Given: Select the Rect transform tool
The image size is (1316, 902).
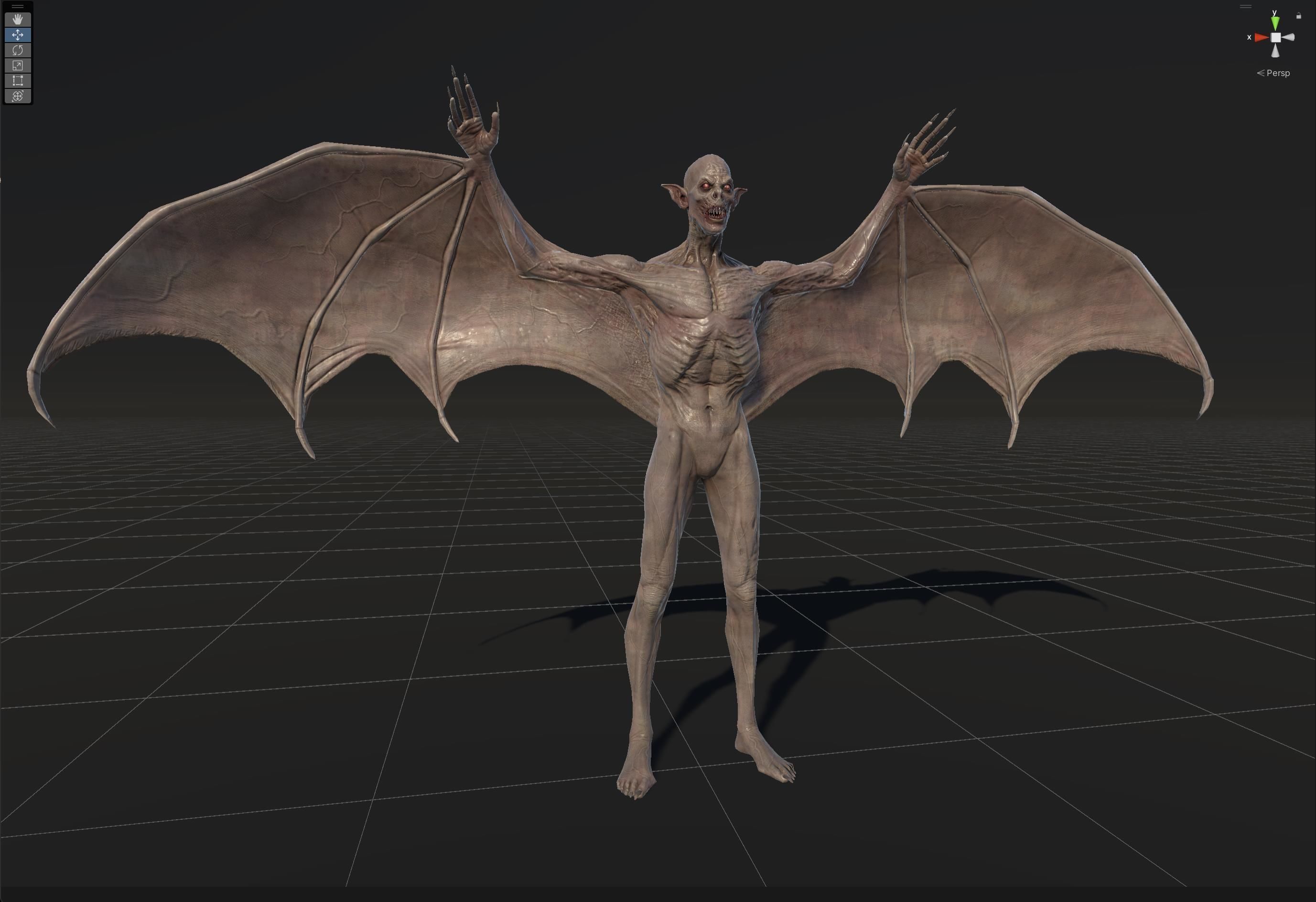Looking at the screenshot, I should 18,81.
